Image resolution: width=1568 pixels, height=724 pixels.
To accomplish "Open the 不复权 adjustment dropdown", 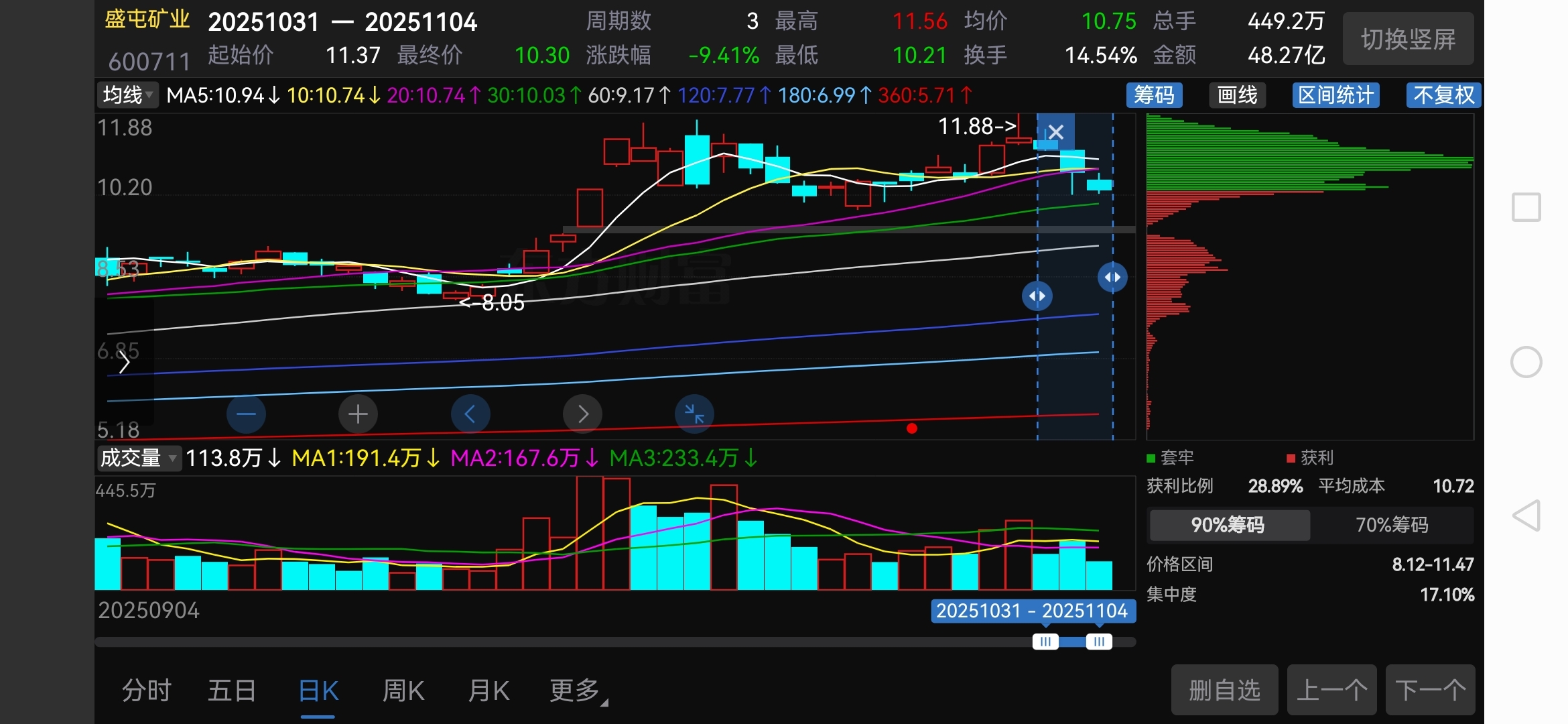I will pyautogui.click(x=1443, y=95).
